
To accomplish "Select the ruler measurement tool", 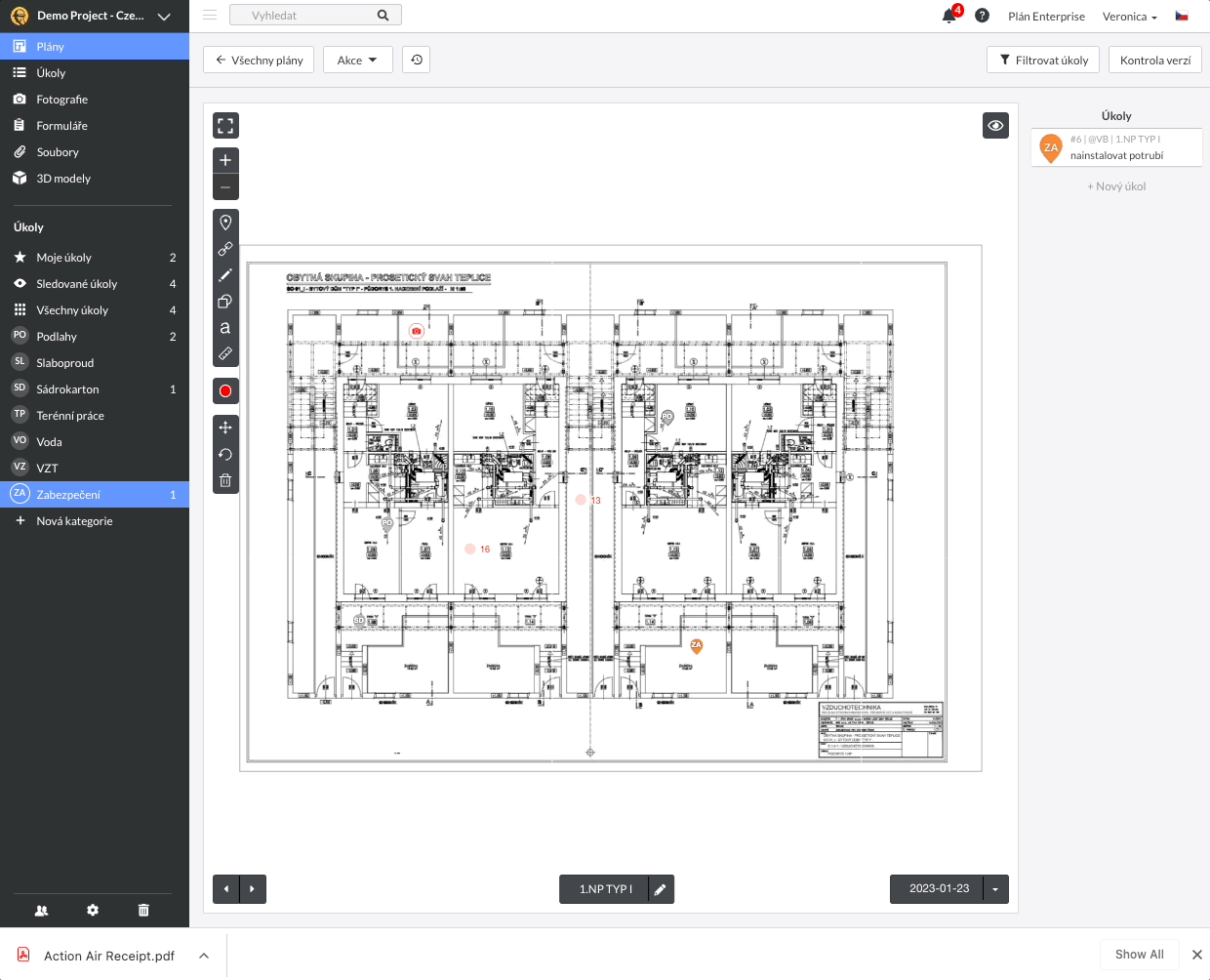I will [x=225, y=353].
